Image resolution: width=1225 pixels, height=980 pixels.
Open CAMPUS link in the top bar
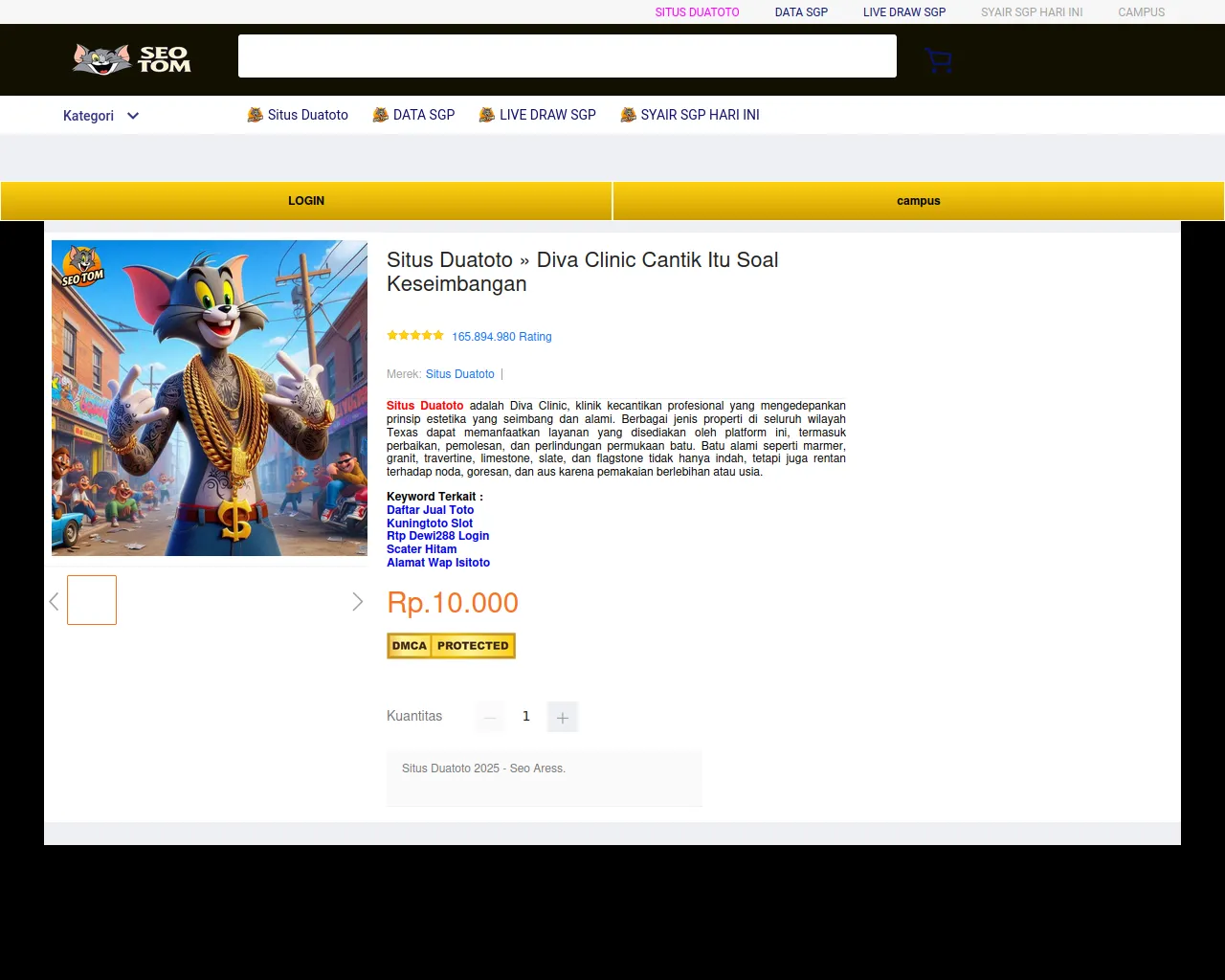1142,12
